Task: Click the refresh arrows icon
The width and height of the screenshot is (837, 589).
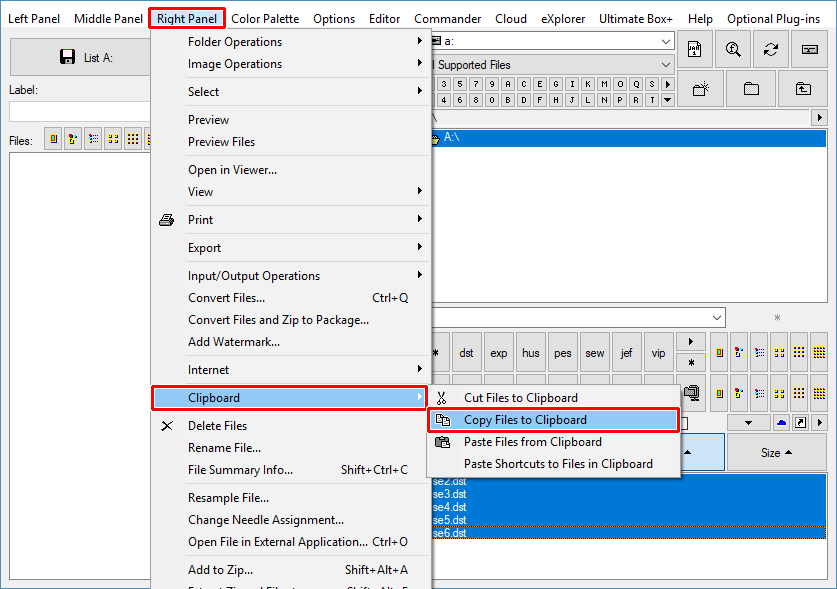Action: tap(771, 50)
